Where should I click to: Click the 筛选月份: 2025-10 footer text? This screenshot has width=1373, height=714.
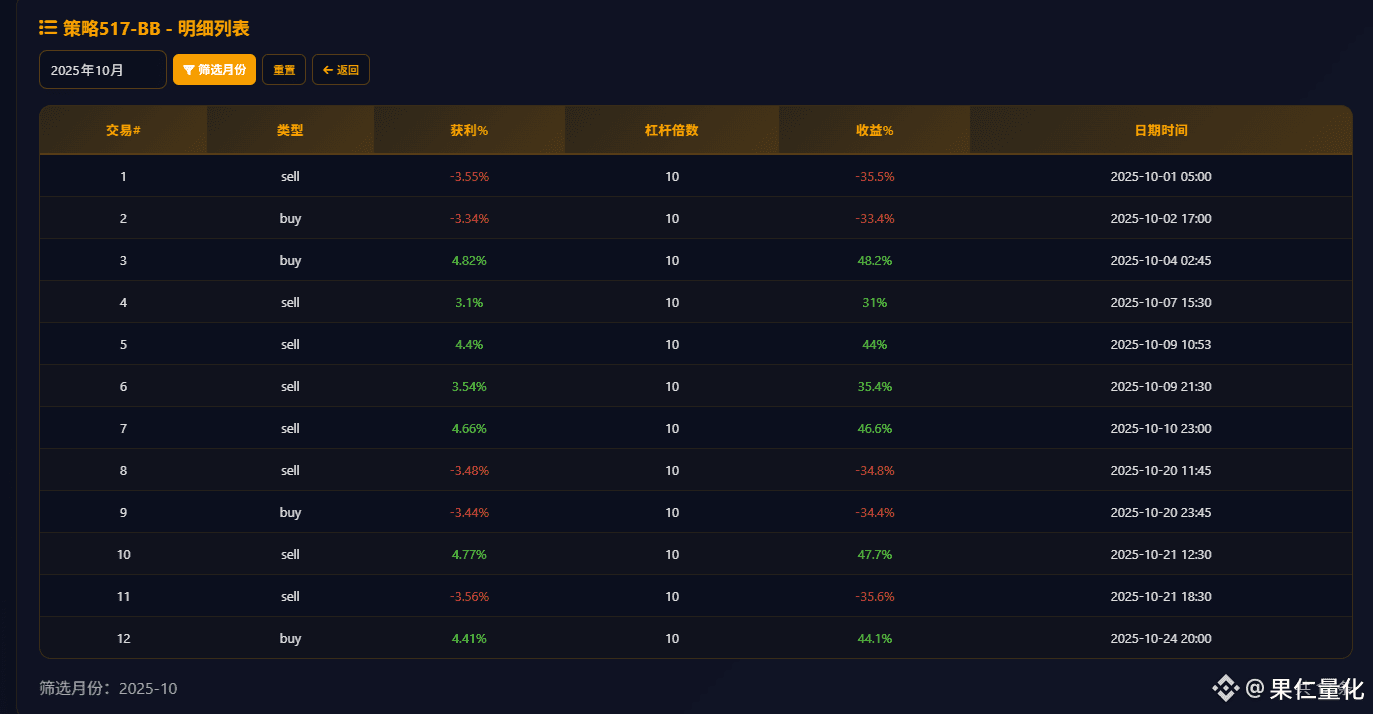tap(108, 688)
